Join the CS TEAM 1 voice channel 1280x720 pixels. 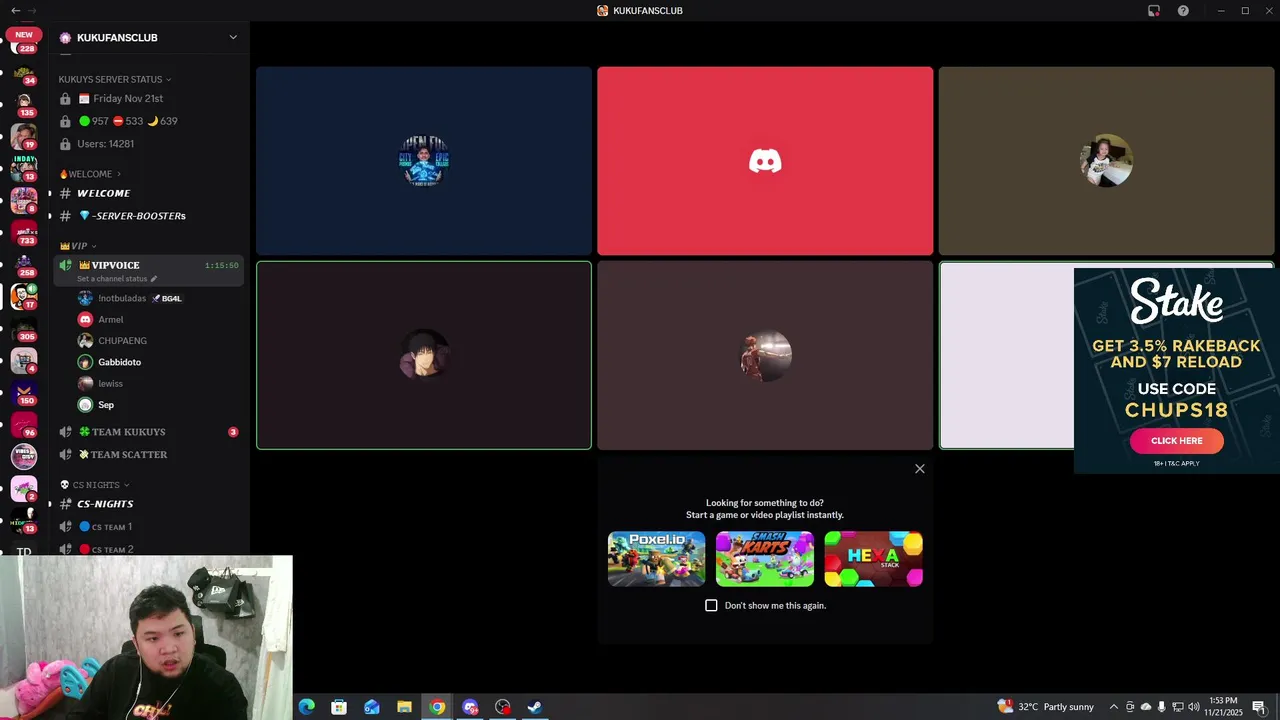tap(148, 527)
